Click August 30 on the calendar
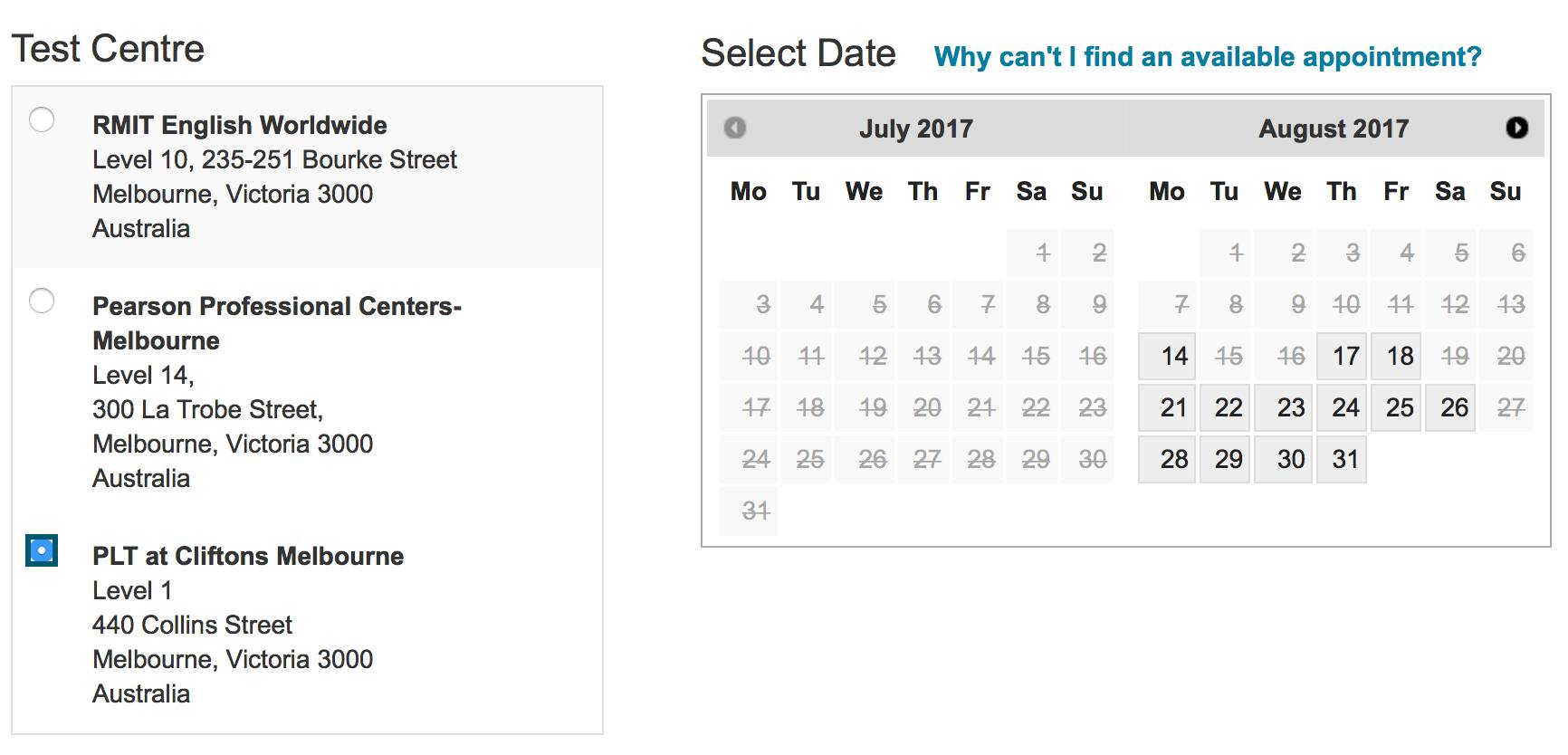The height and width of the screenshot is (755, 1568). tap(1290, 459)
